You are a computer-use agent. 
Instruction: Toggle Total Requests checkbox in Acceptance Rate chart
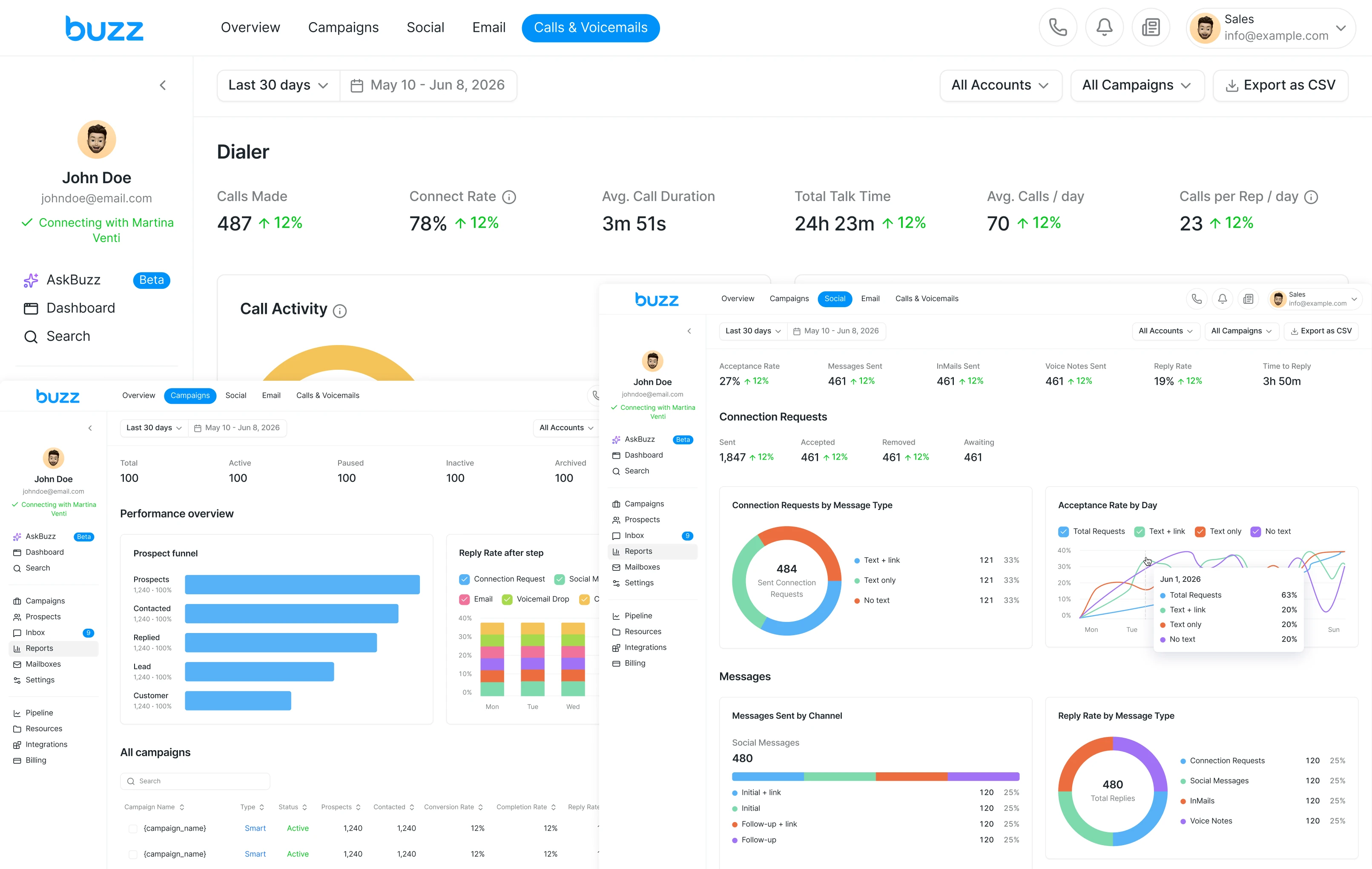(1063, 532)
